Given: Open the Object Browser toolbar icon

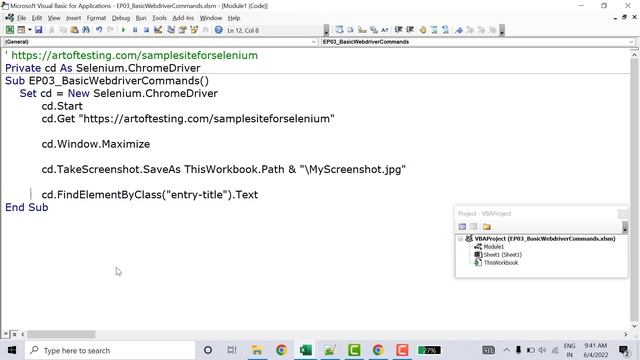Looking at the screenshot, I should pos(194,30).
